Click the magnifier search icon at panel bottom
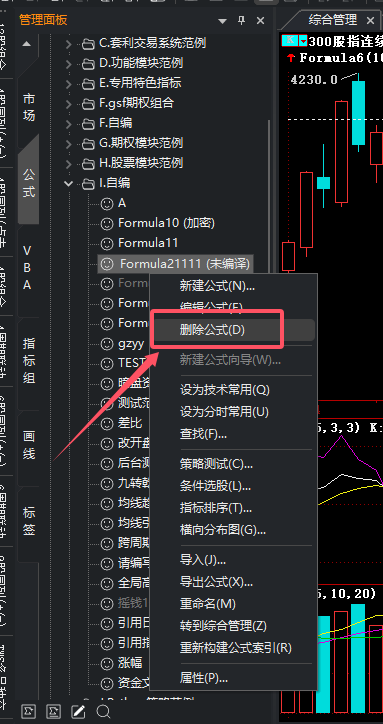Image resolution: width=383 pixels, height=724 pixels. pyautogui.click(x=103, y=711)
